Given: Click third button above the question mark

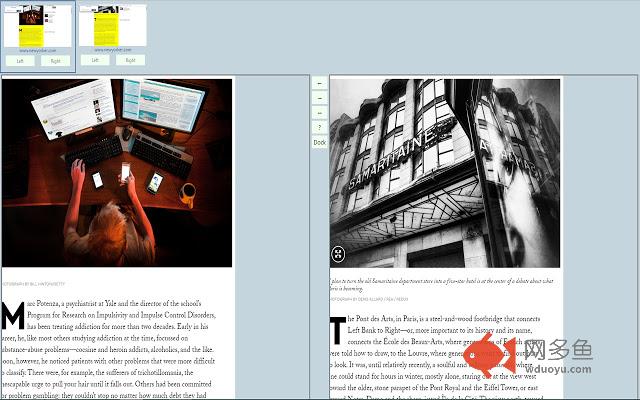Looking at the screenshot, I should [x=319, y=113].
